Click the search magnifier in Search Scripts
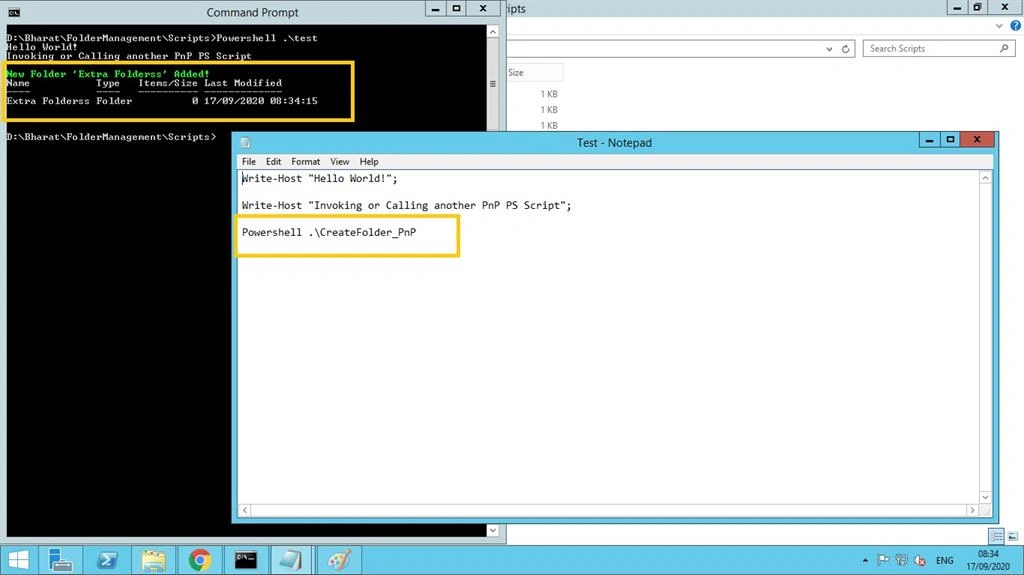The height and width of the screenshot is (575, 1024). [x=1004, y=48]
